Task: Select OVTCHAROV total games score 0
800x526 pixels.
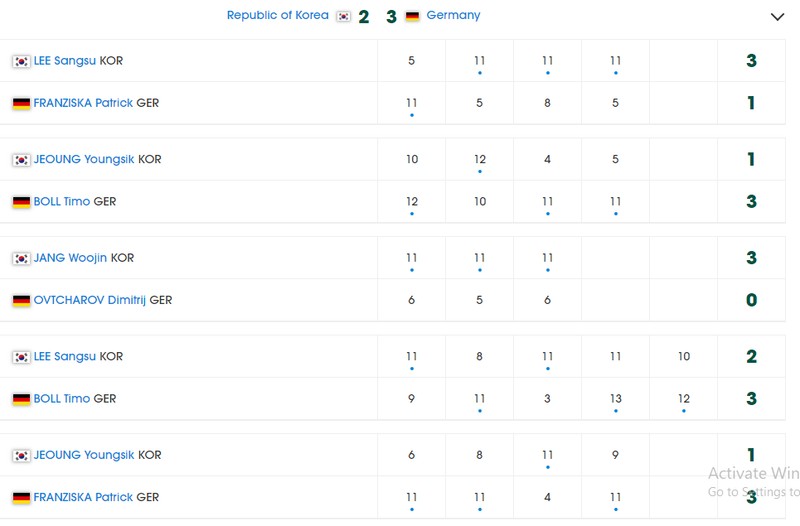Action: tap(752, 300)
